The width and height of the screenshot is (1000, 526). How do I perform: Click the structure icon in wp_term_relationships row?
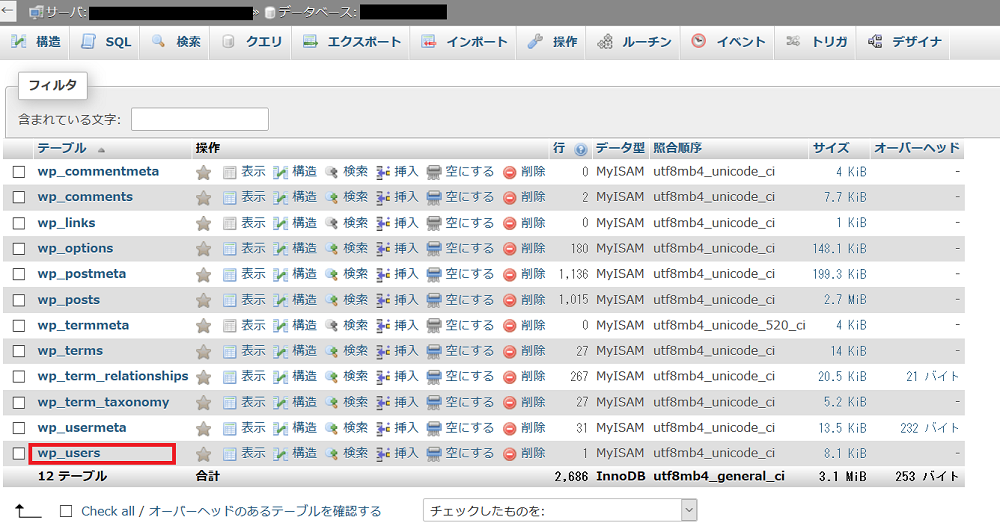pos(281,377)
